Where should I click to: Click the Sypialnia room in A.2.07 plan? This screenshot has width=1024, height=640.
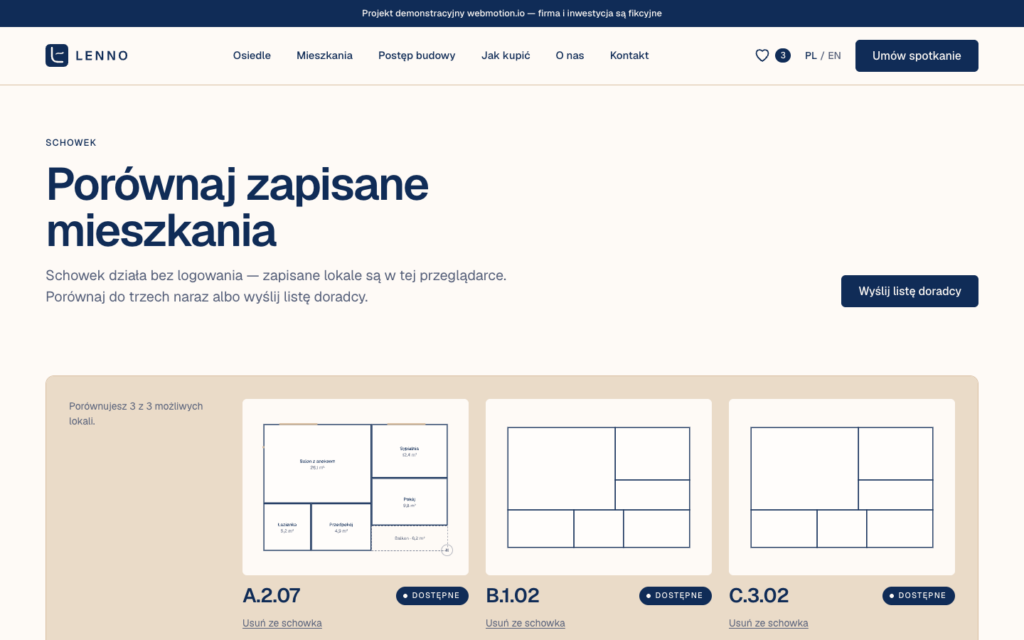coord(409,451)
